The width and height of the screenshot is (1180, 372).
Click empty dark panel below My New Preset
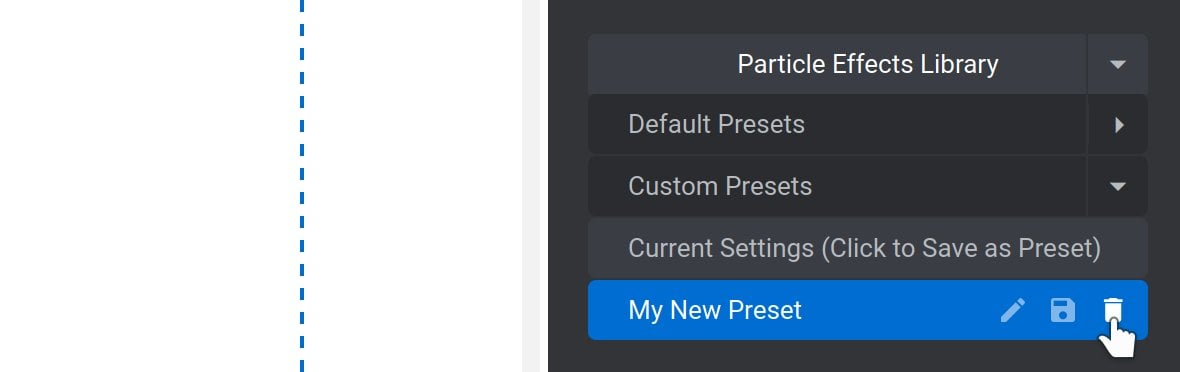868,357
